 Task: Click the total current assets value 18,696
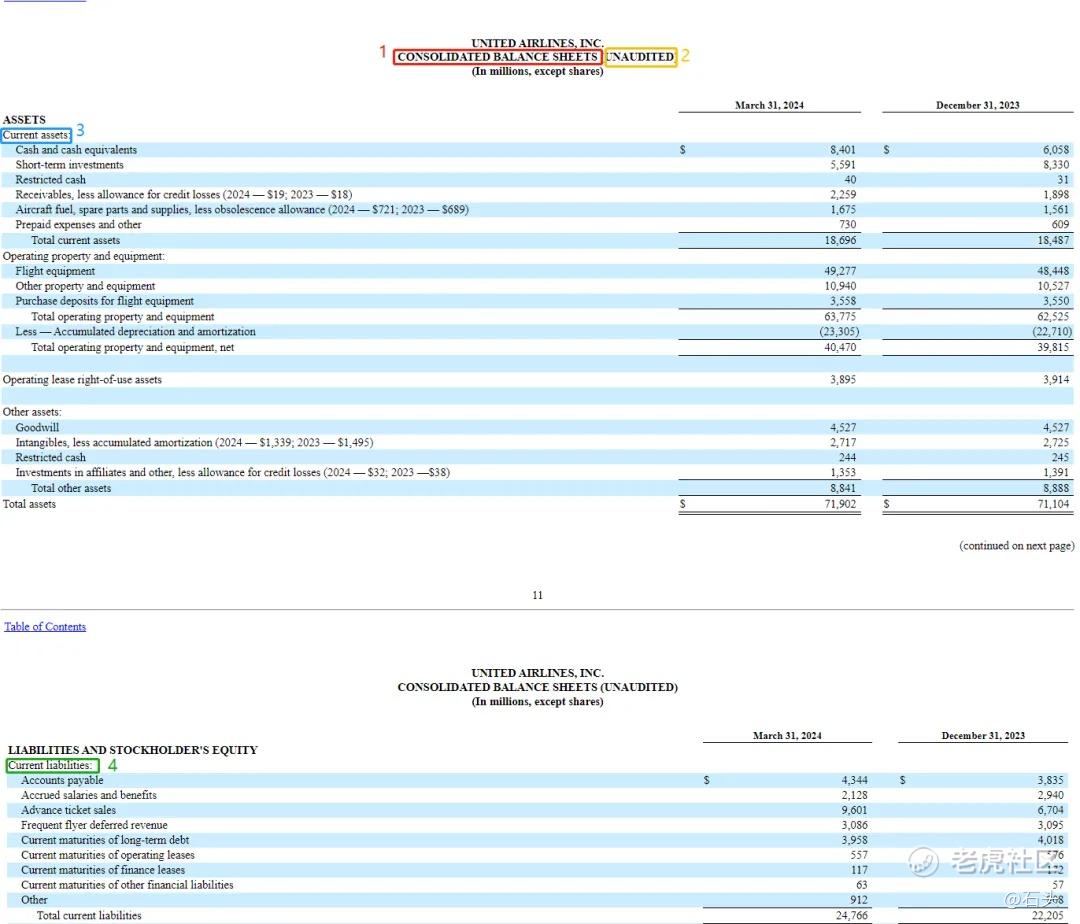pyautogui.click(x=840, y=240)
